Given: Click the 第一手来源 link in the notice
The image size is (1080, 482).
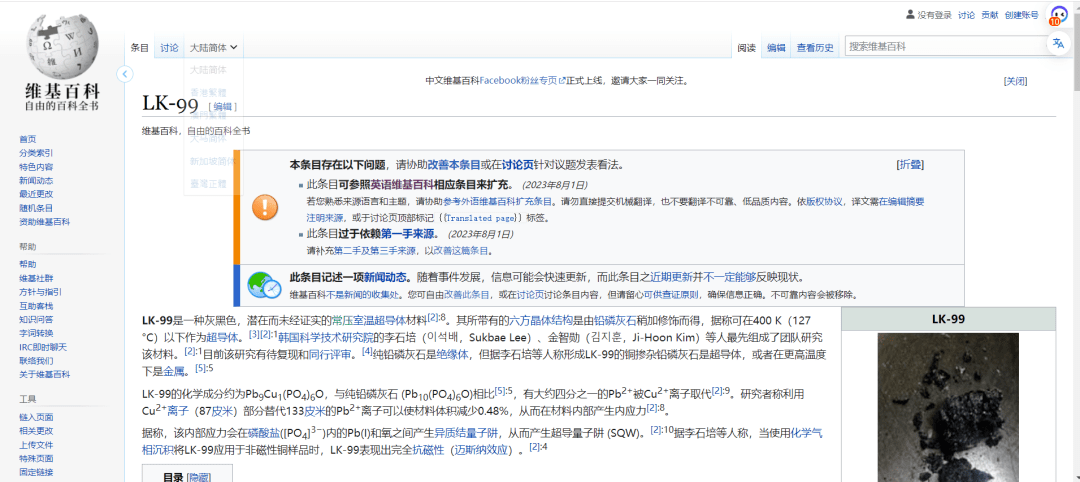Looking at the screenshot, I should 410,233.
